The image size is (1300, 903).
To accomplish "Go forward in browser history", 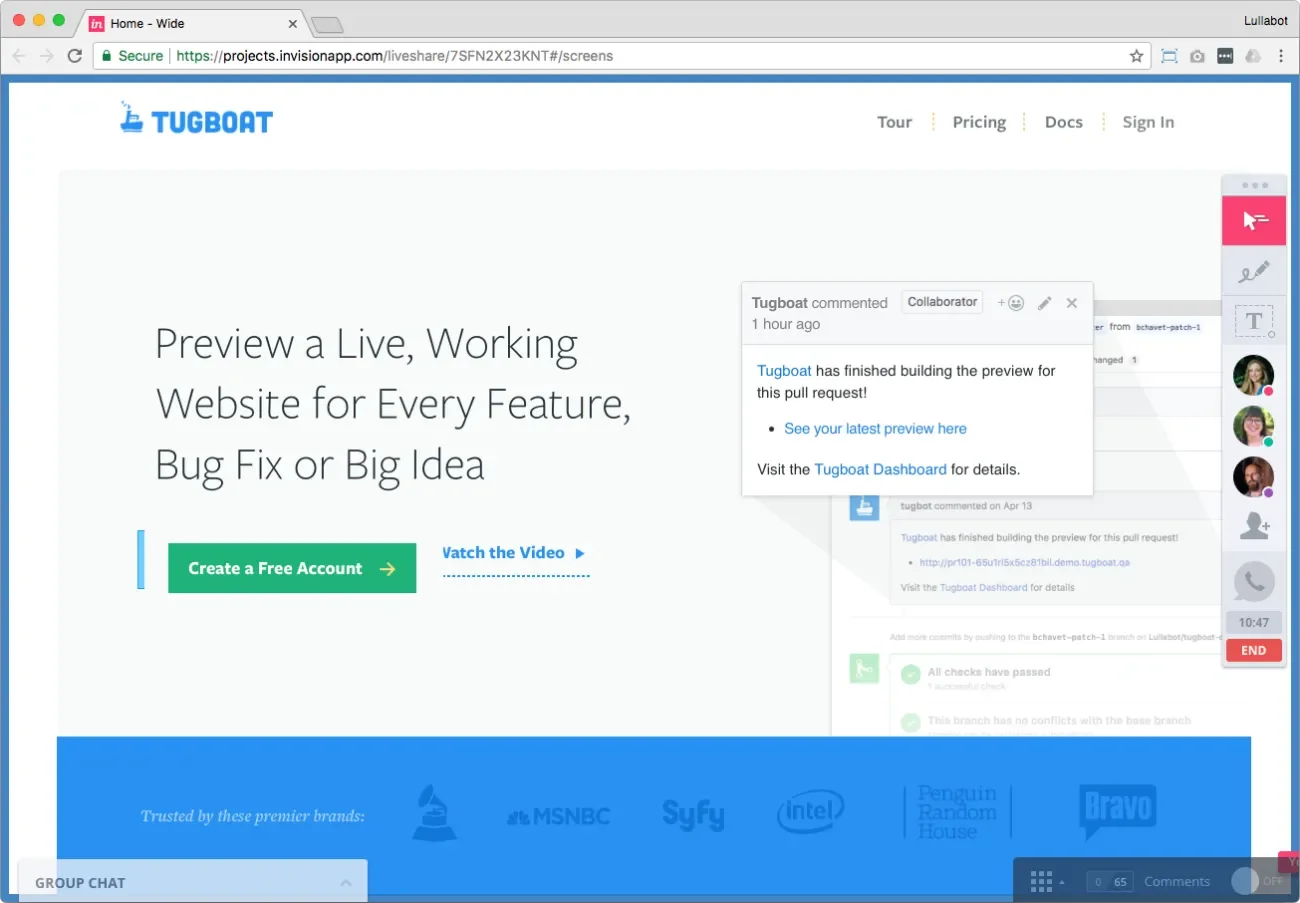I will coord(46,56).
